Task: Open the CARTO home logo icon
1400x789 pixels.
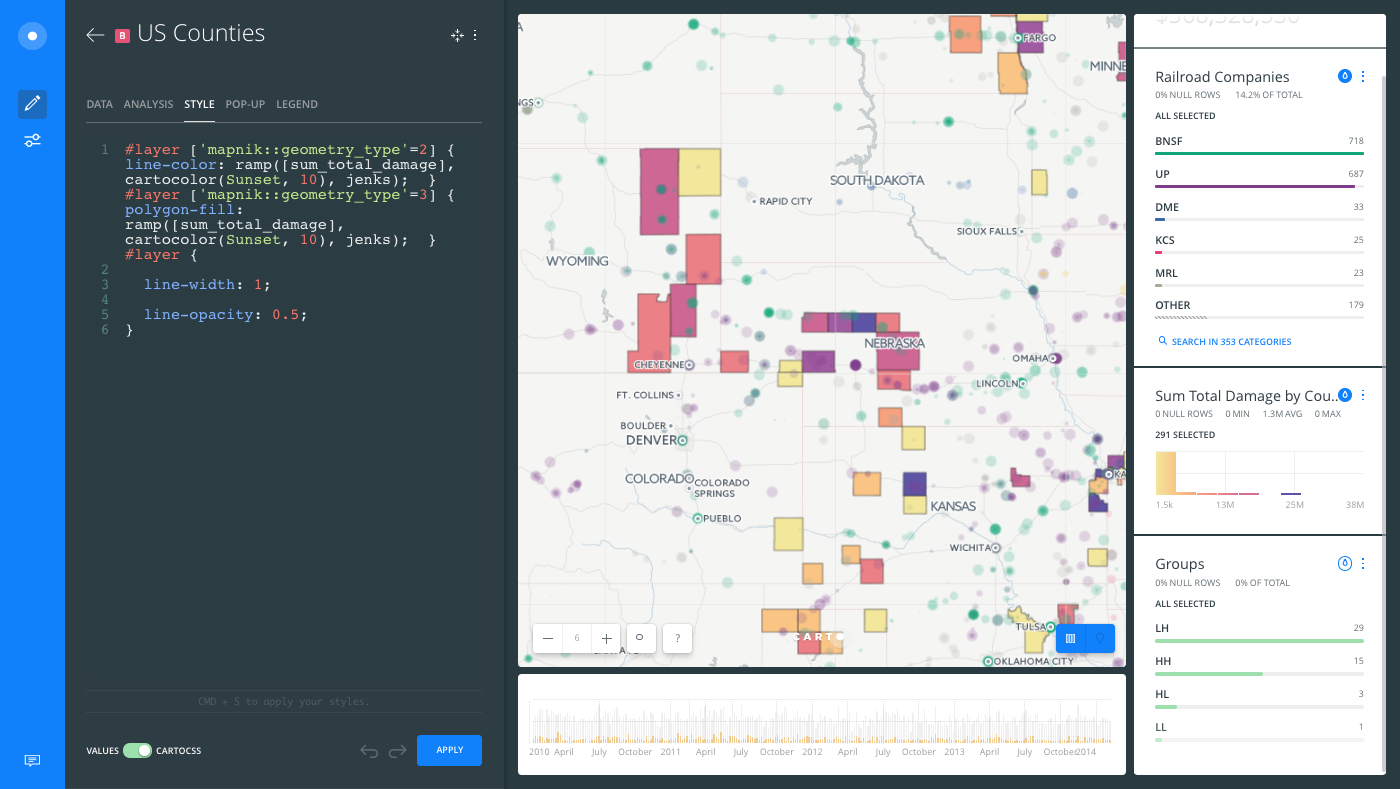Action: click(32, 36)
